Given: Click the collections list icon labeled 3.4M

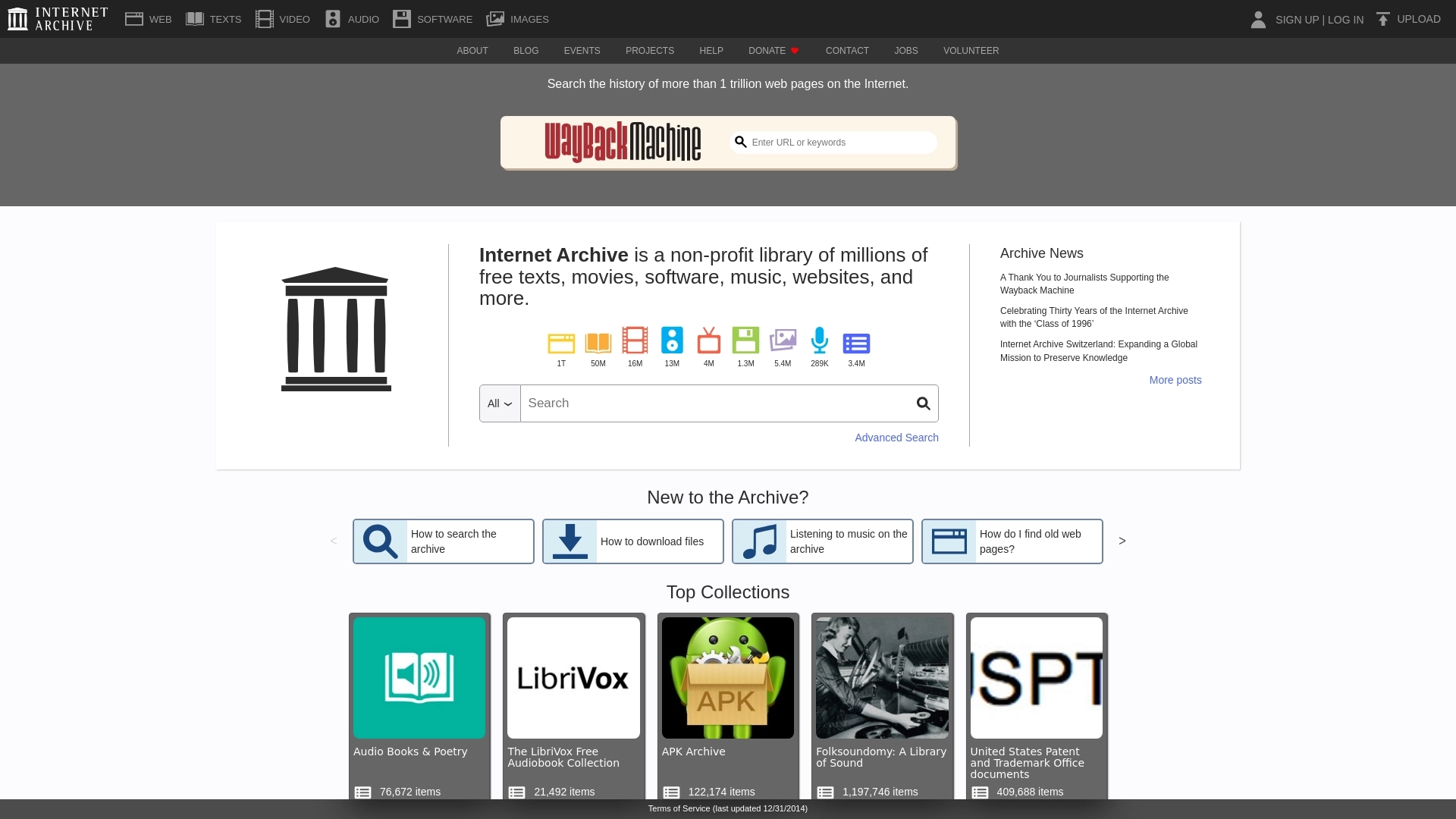Looking at the screenshot, I should coord(856,344).
